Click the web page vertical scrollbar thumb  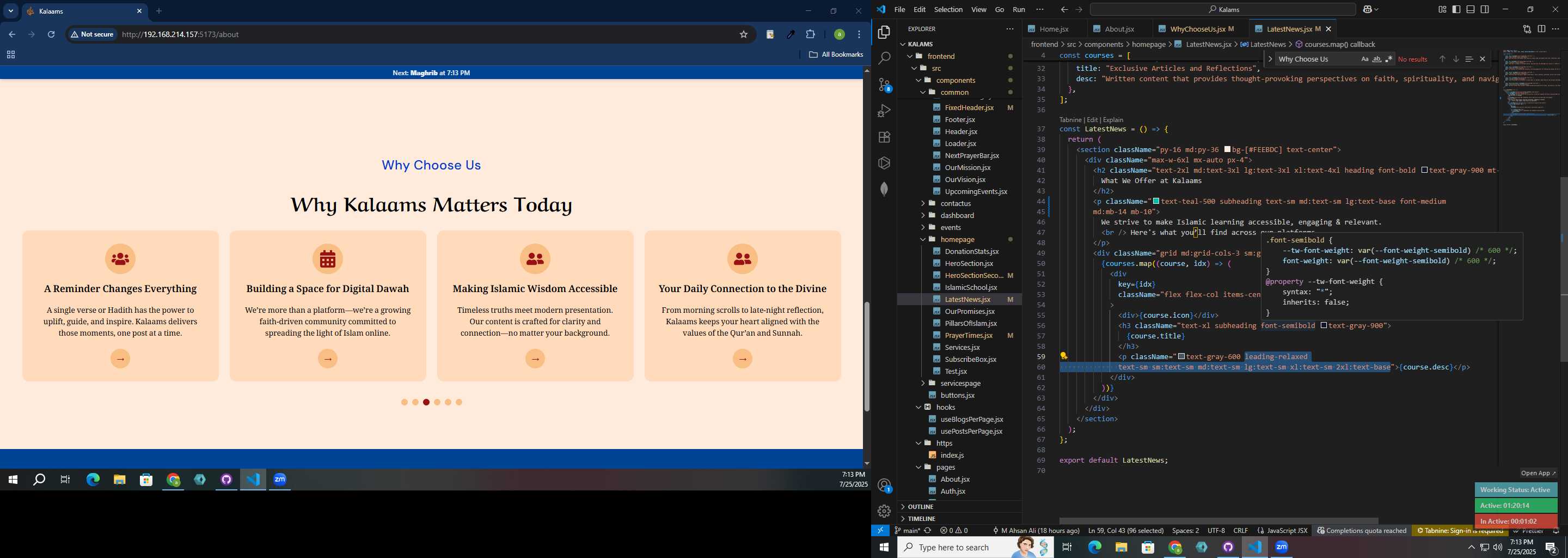click(866, 356)
